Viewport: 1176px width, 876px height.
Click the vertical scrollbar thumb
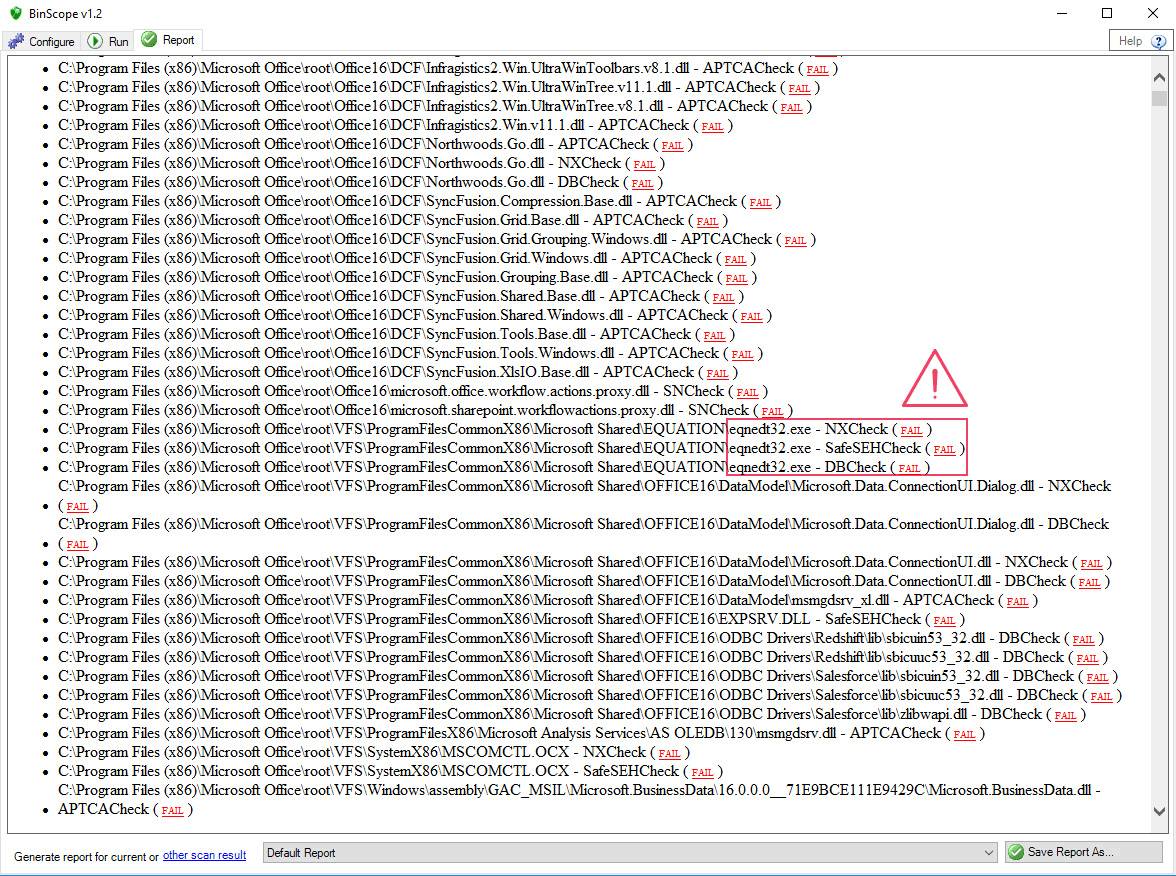(1159, 98)
